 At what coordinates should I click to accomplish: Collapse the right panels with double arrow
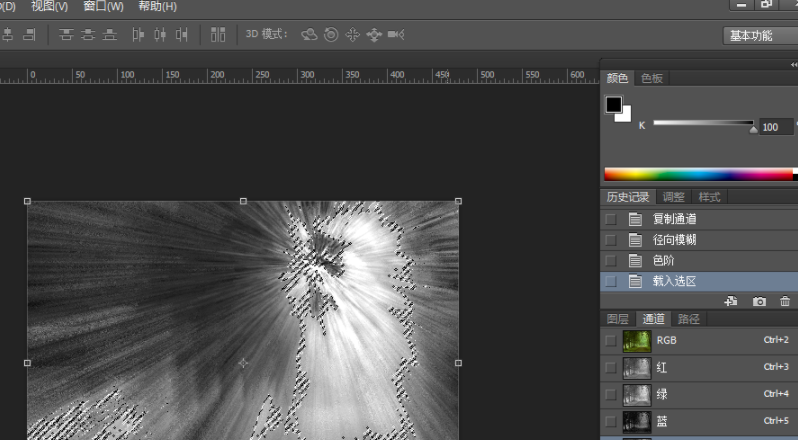click(x=793, y=64)
